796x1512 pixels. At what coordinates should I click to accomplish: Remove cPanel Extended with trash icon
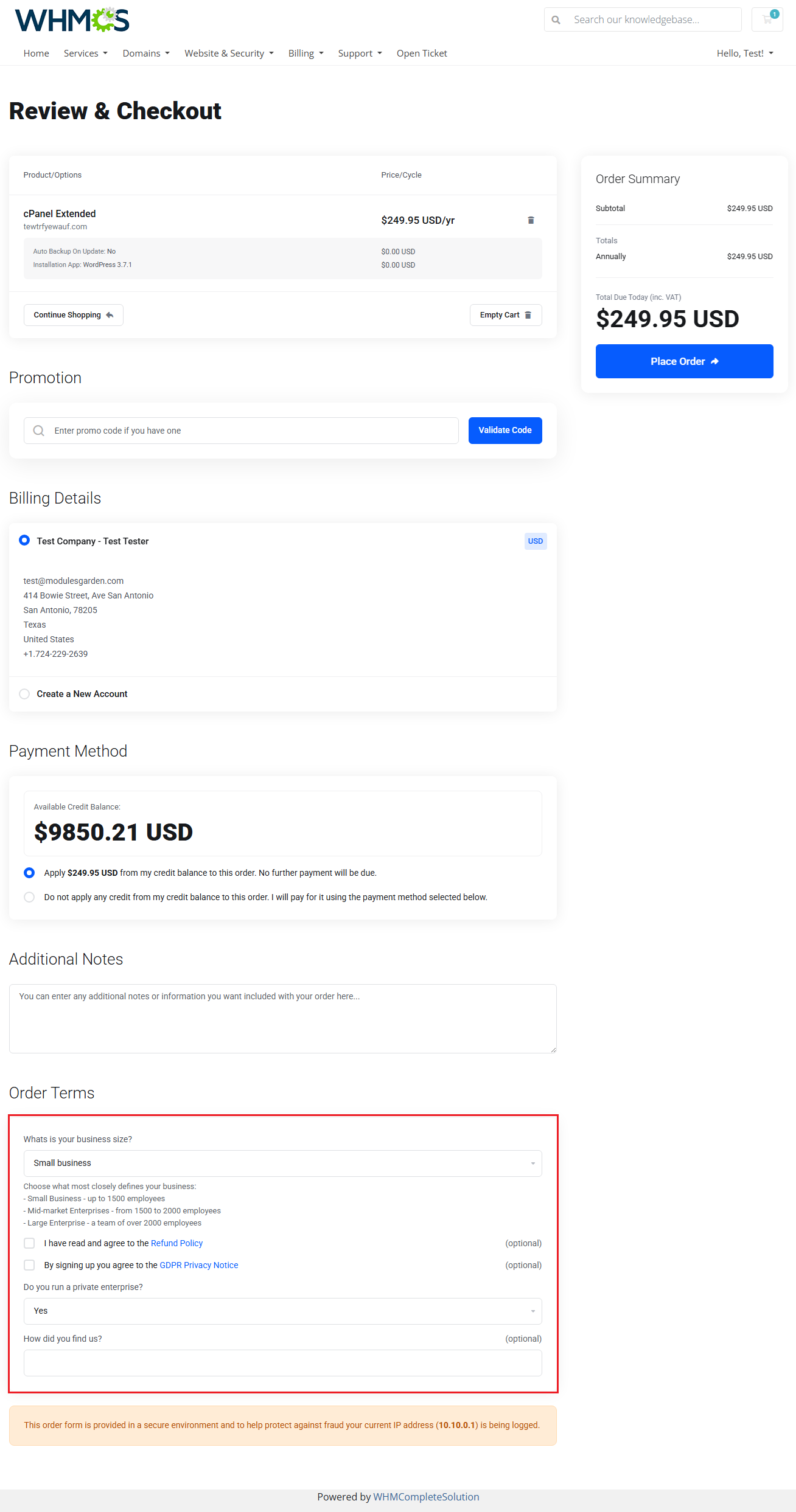[531, 220]
